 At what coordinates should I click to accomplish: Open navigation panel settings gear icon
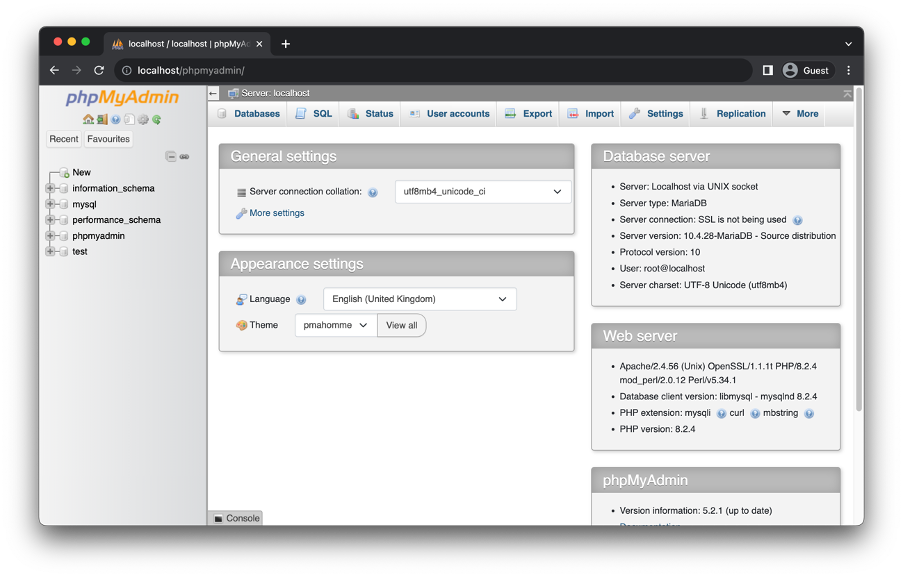point(143,119)
